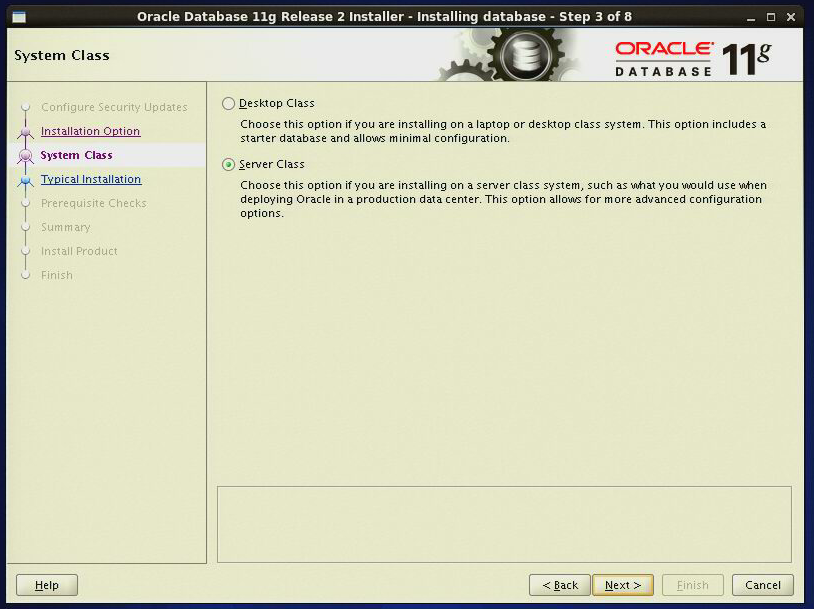Select the Desktop Class radio button
Screen dimensions: 814x609
point(228,103)
